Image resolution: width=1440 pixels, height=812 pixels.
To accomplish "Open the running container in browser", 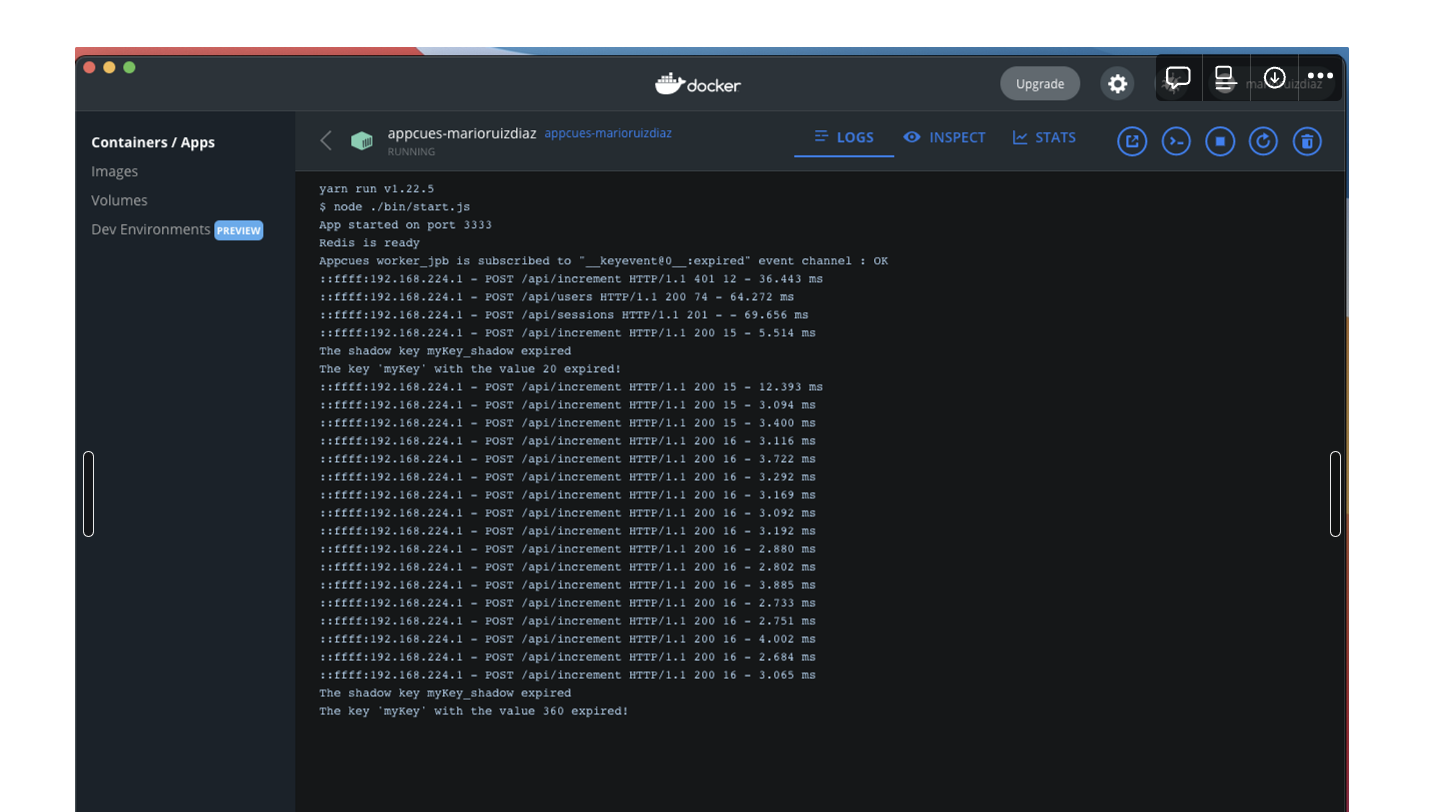I will pos(1131,141).
